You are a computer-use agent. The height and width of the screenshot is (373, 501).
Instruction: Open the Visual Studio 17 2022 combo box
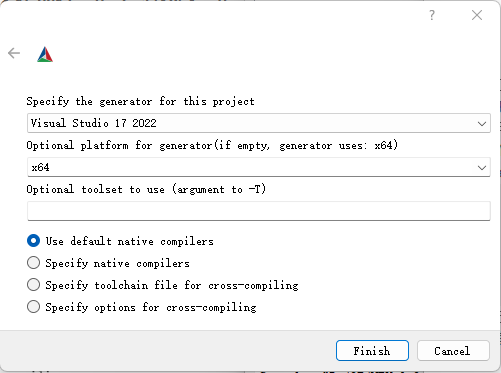point(259,123)
